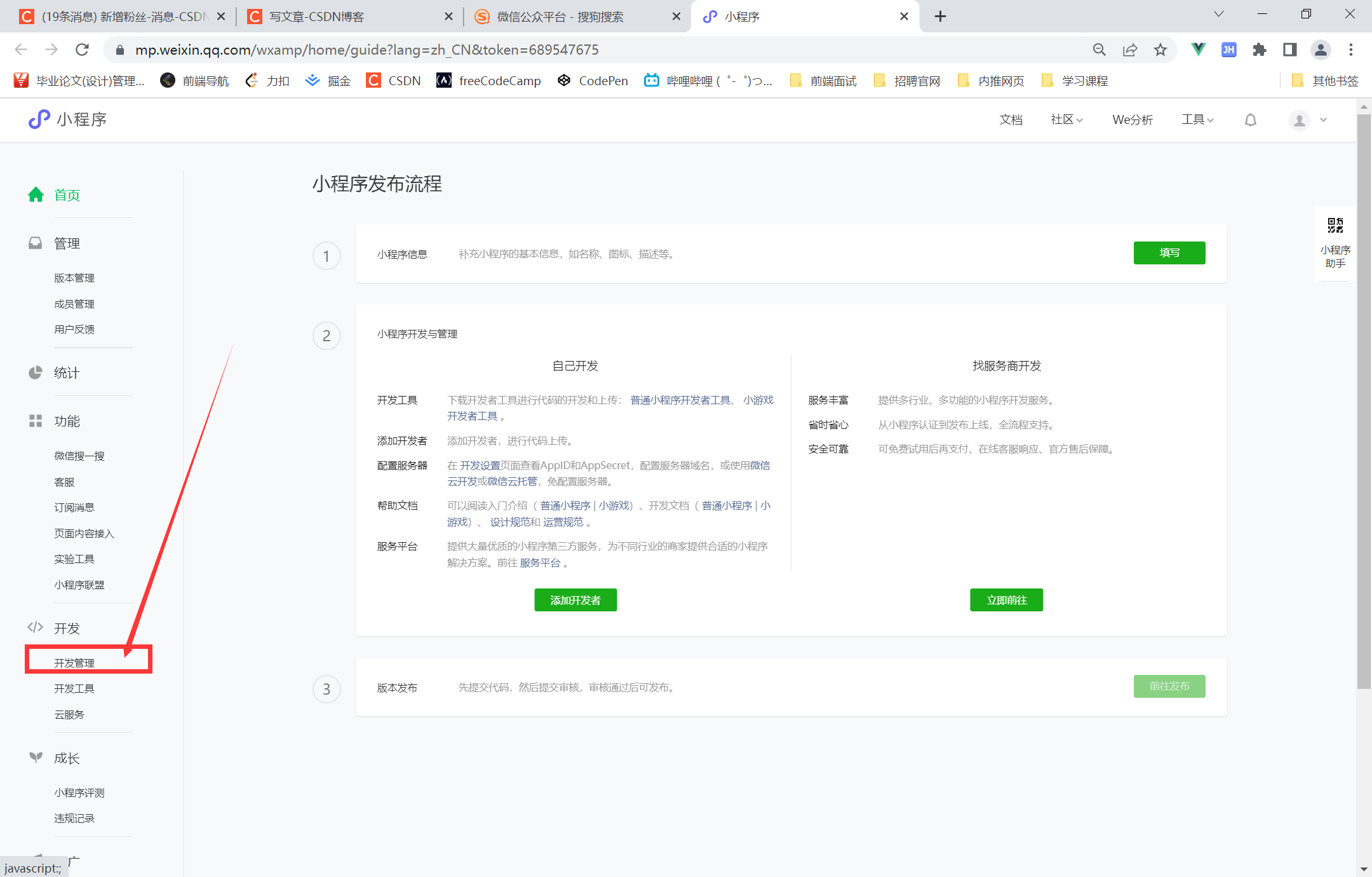Expand the 工具 dropdown menu
Viewport: 1372px width, 877px height.
[x=1197, y=119]
